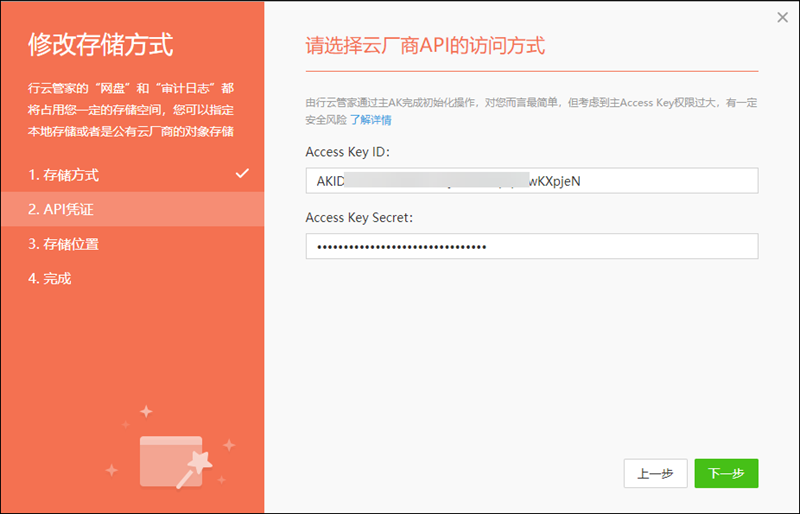Click the sidebar description about 网盘 and 审计日志
This screenshot has width=800, height=514.
(131, 110)
